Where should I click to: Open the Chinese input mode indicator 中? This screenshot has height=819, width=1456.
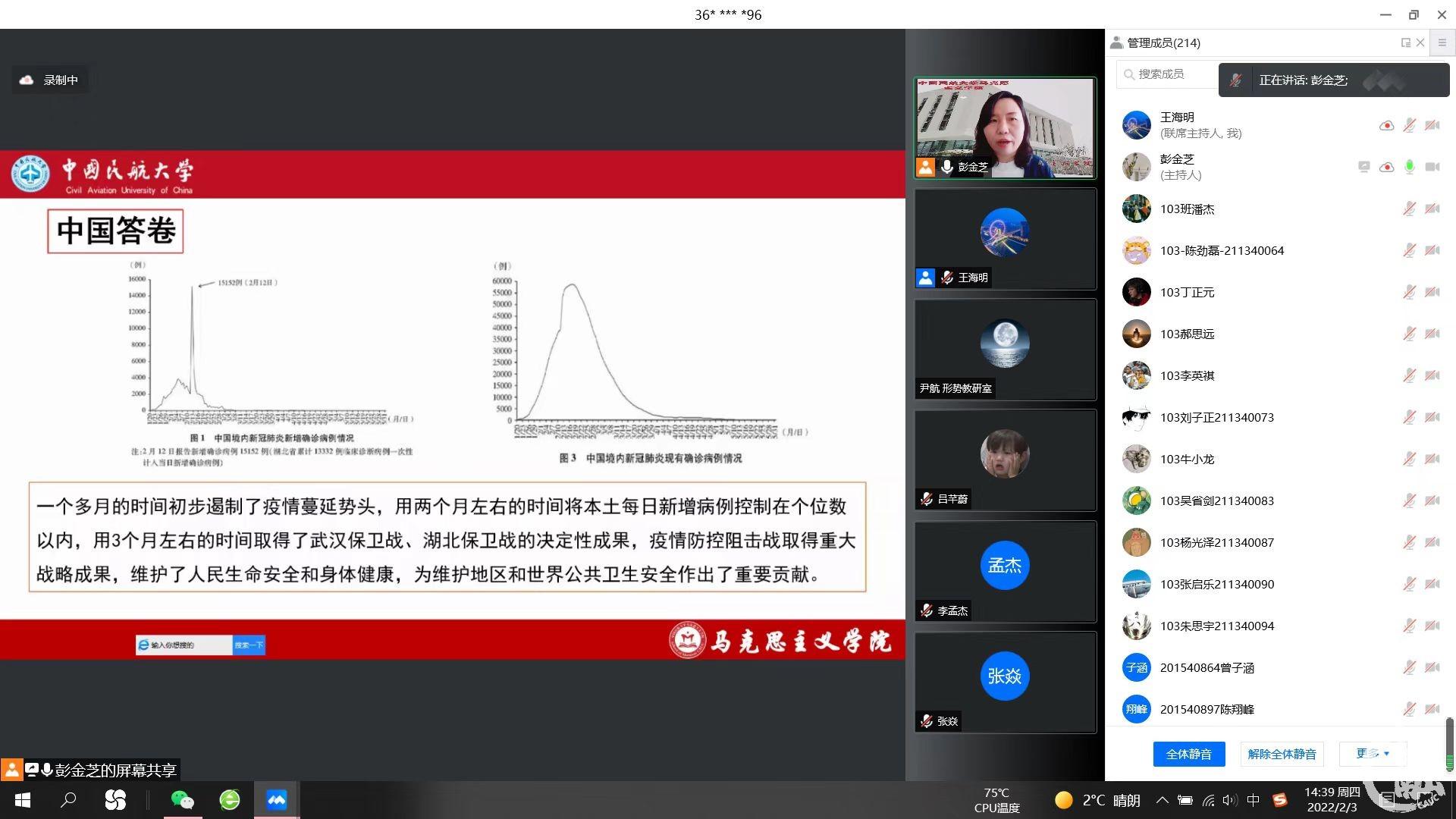[x=1253, y=800]
